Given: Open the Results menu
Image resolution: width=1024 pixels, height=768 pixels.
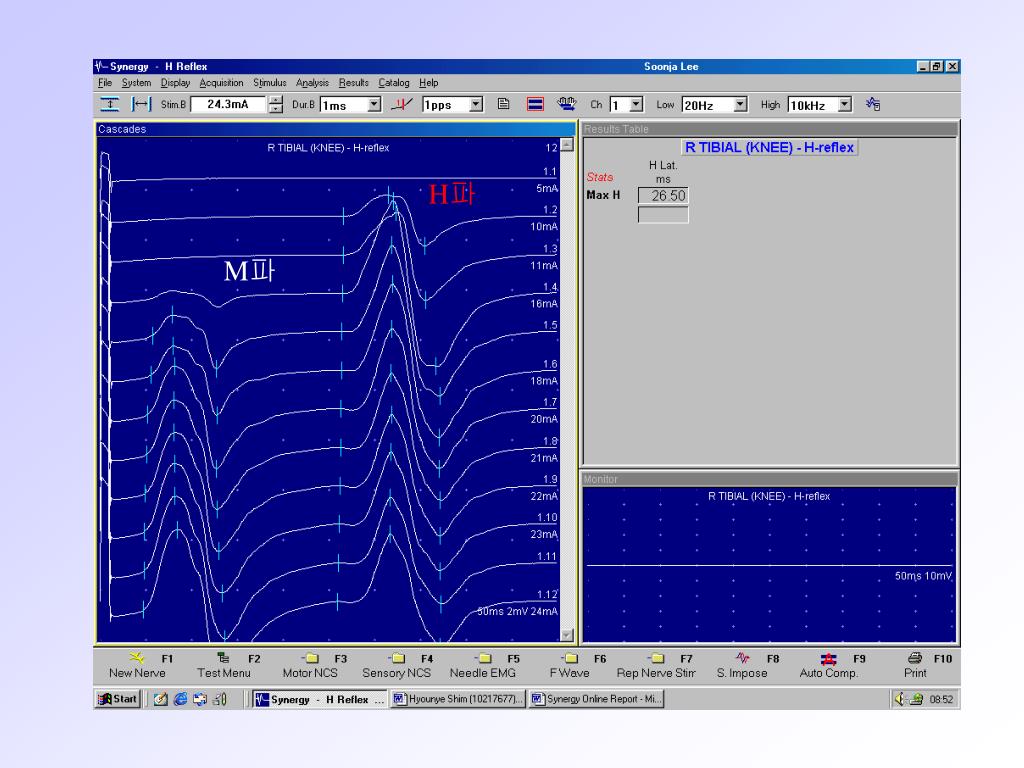Looking at the screenshot, I should coord(353,83).
